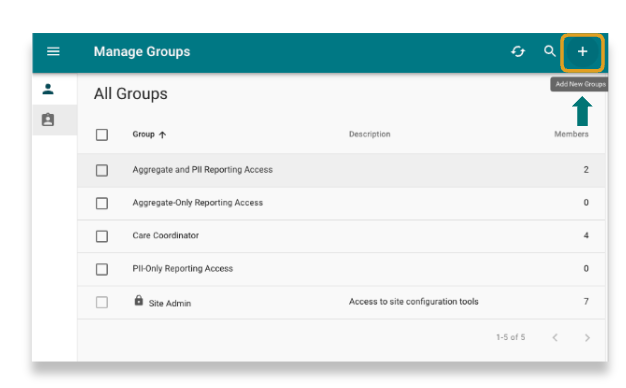The image size is (626, 388).
Task: Sort by the Group column header
Action: click(143, 134)
